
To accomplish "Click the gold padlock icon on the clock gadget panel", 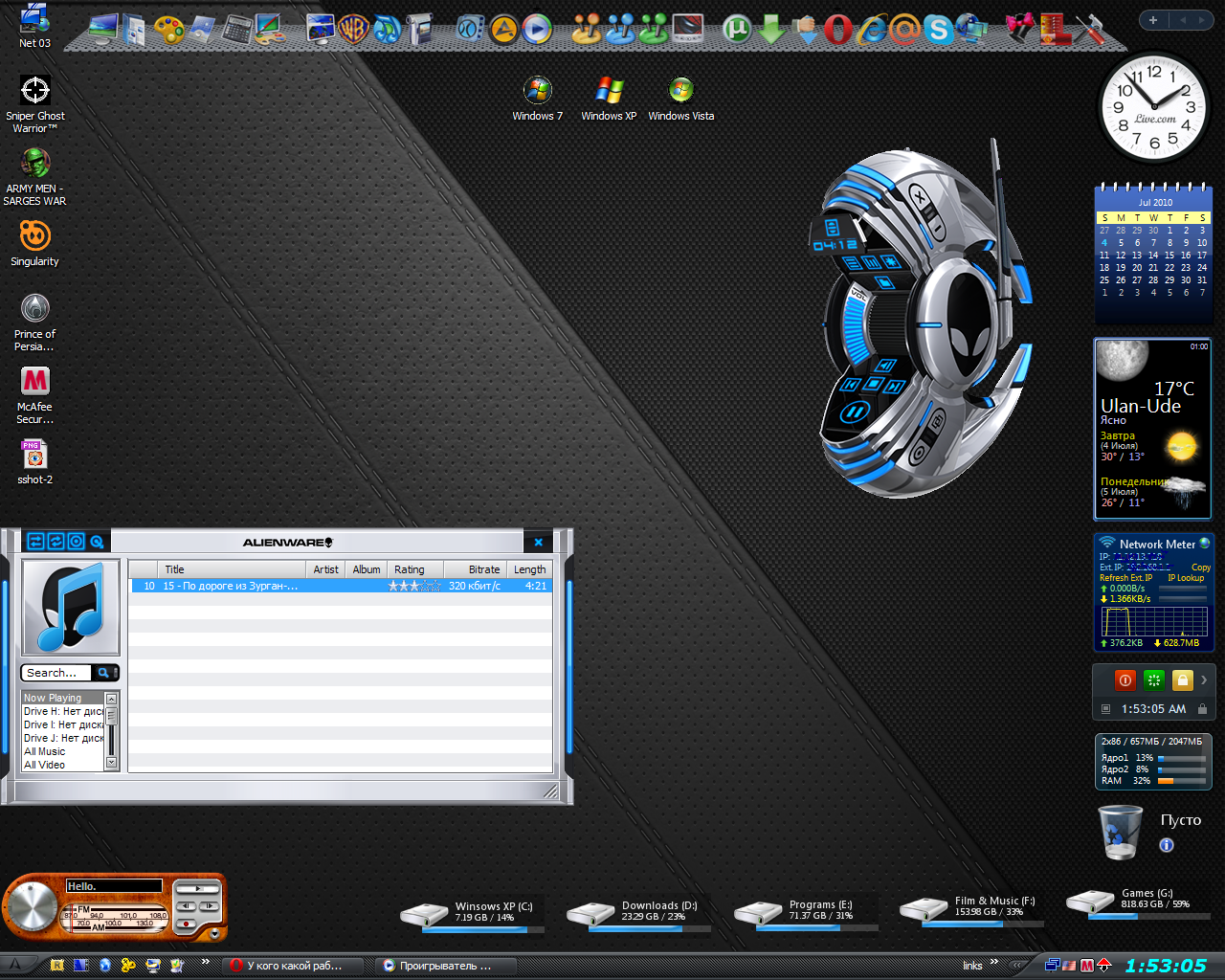I will tap(1183, 680).
